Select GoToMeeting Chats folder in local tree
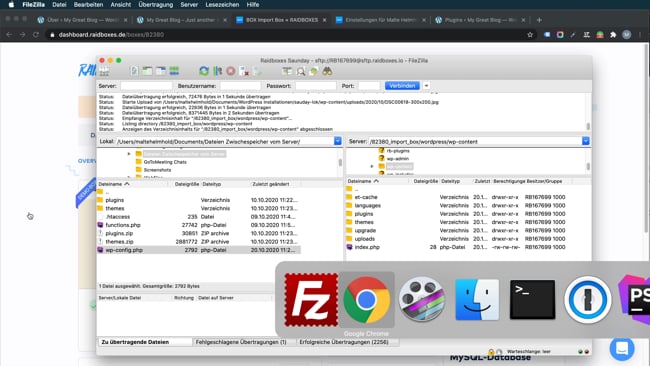The image size is (650, 366). point(165,162)
